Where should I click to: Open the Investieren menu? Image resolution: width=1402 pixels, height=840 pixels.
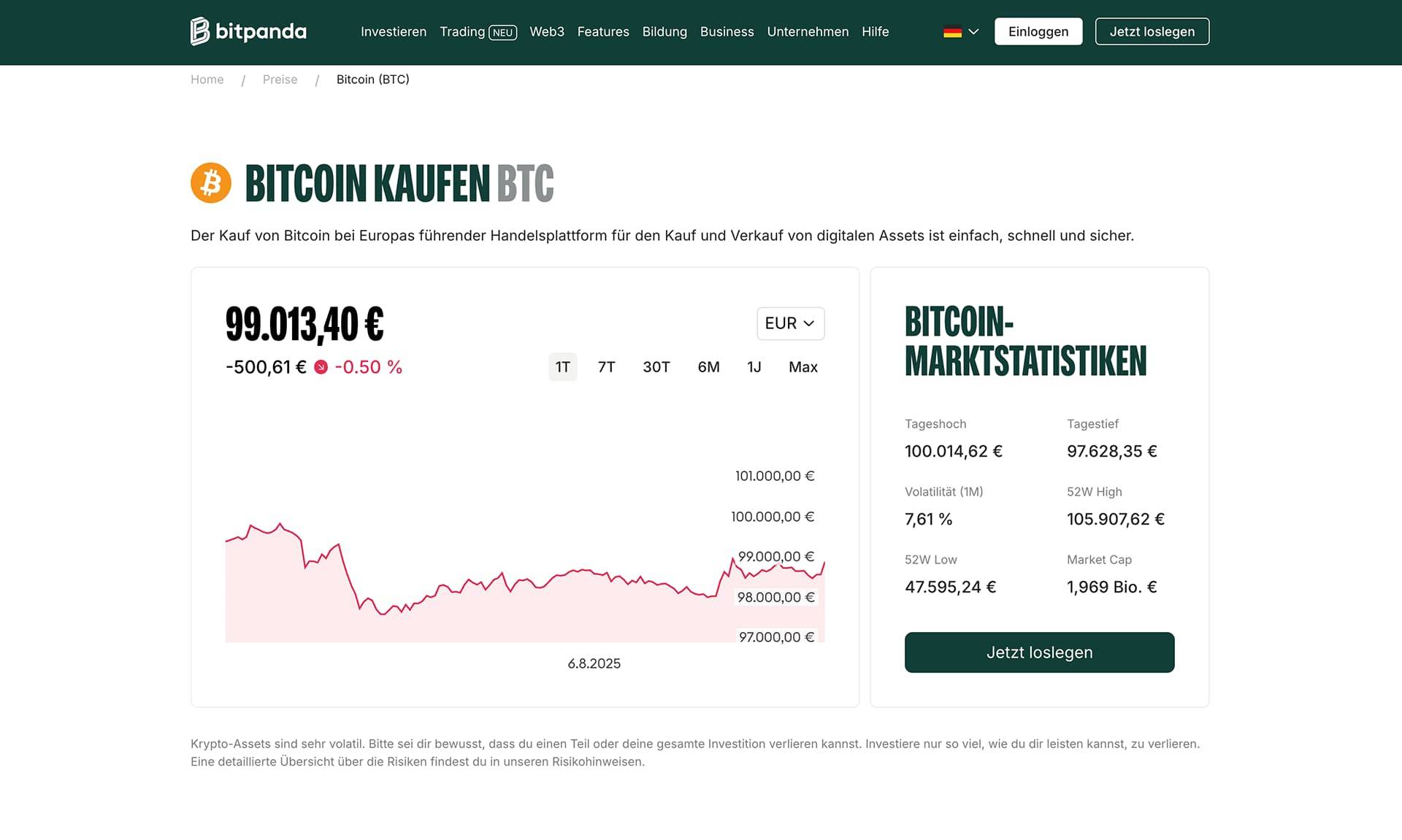pos(394,32)
